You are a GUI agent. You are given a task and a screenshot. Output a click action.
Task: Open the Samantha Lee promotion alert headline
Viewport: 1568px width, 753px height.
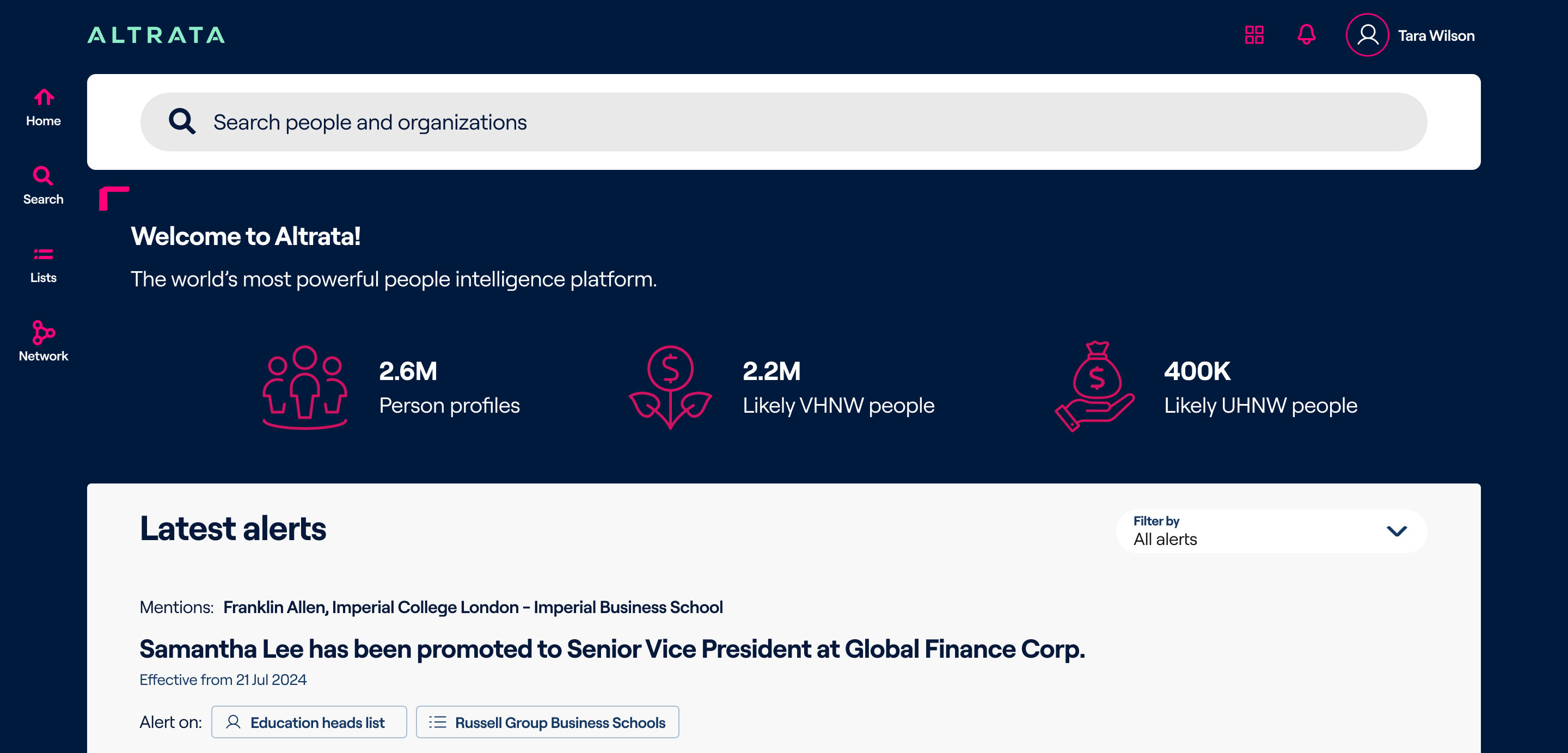click(x=612, y=649)
